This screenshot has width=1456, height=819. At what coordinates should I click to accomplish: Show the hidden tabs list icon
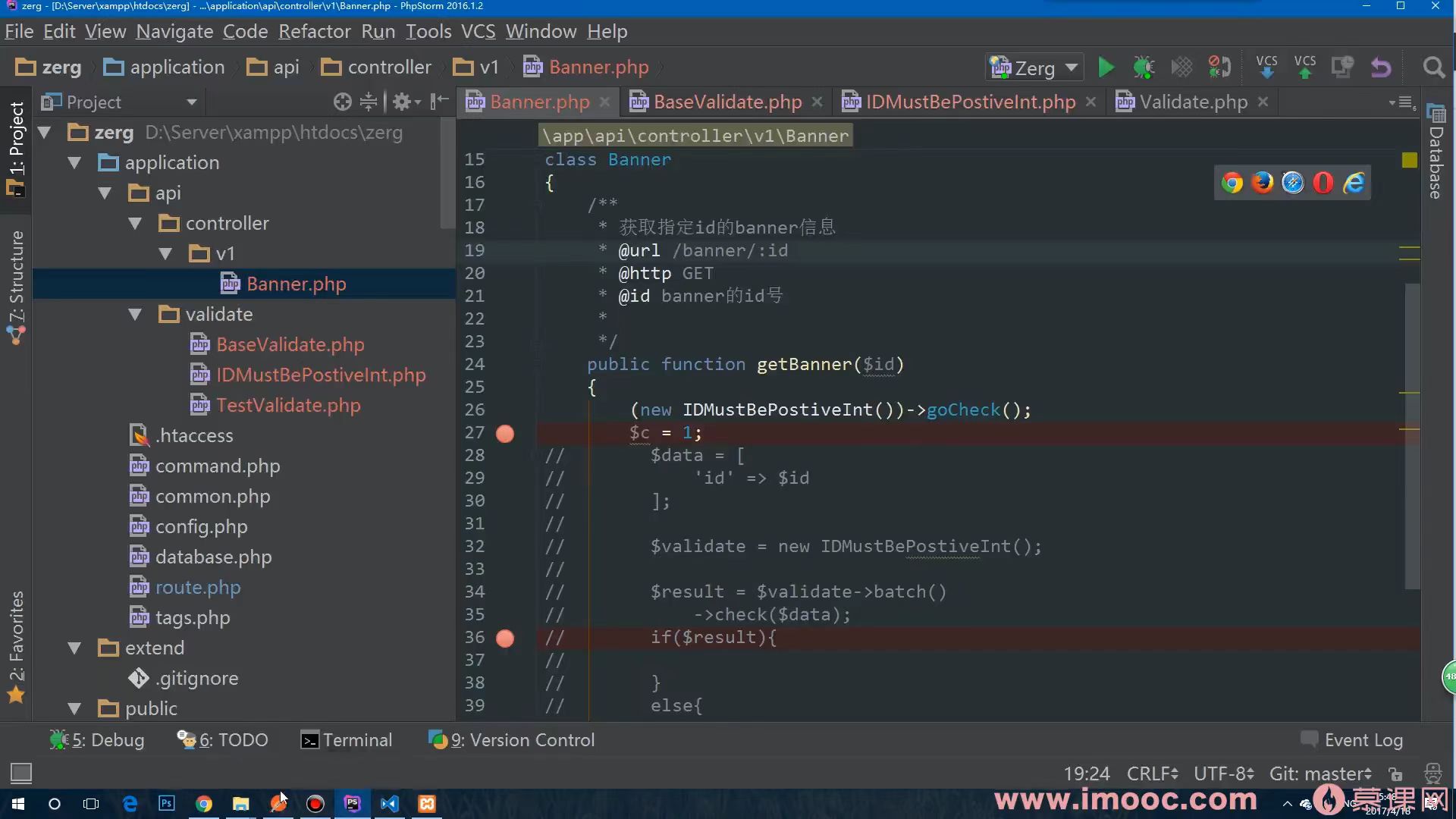tap(1401, 102)
